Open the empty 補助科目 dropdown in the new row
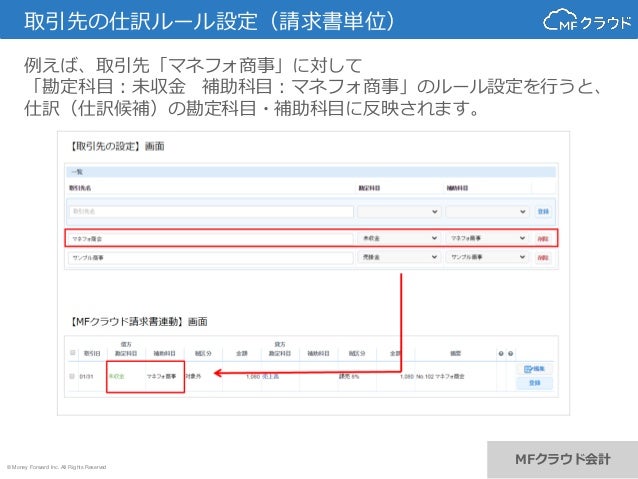Viewport: 638px width, 479px height. point(487,212)
